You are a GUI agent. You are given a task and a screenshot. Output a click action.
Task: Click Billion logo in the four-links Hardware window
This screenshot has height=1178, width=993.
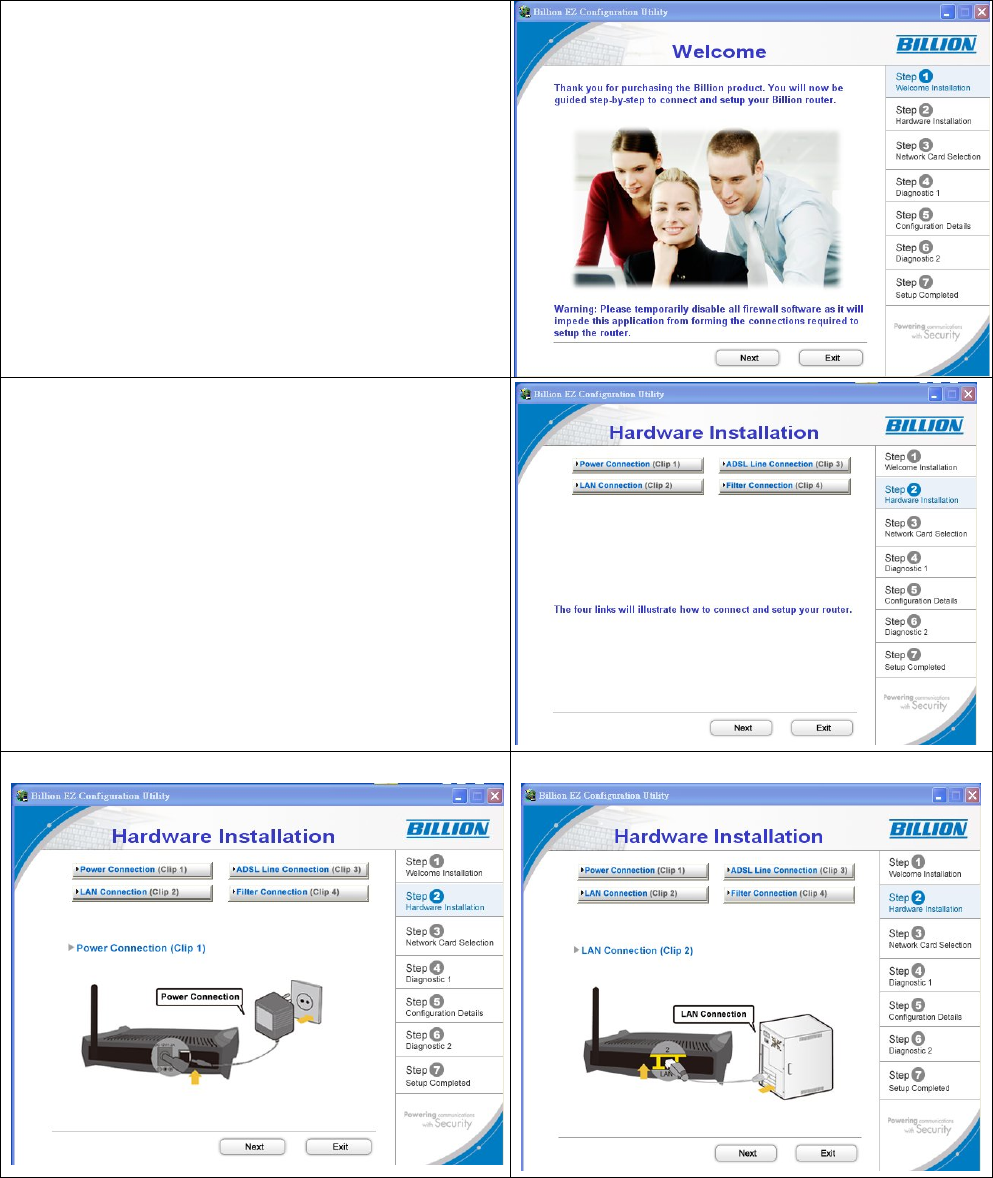tap(925, 425)
